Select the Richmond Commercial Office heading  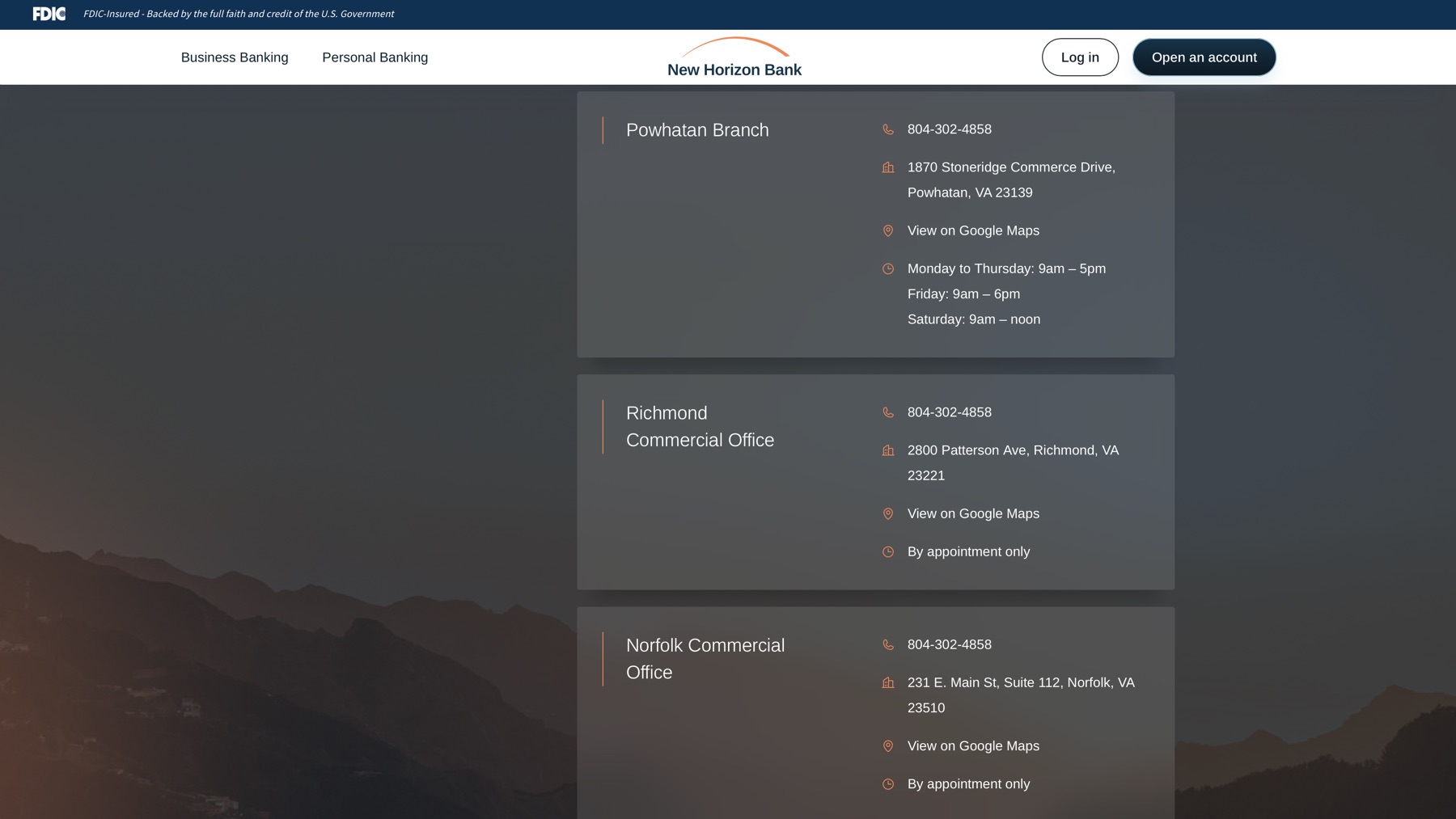[700, 426]
